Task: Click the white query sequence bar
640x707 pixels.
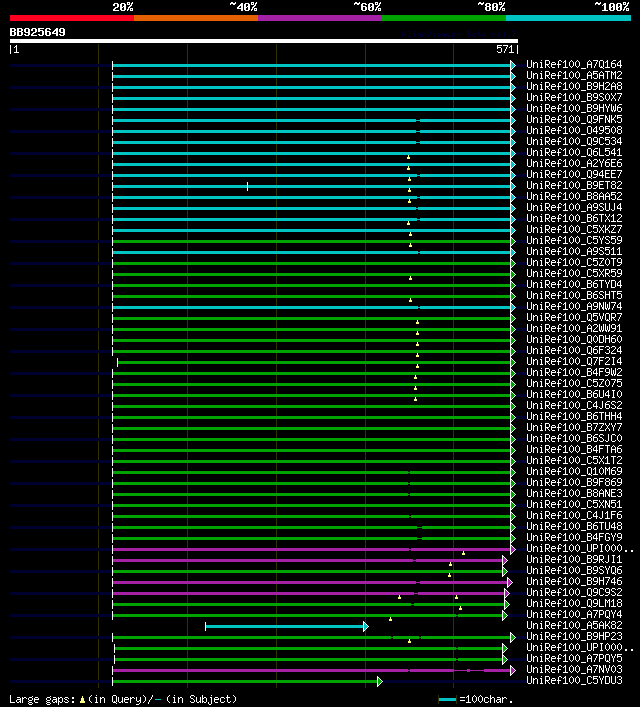Action: point(264,41)
